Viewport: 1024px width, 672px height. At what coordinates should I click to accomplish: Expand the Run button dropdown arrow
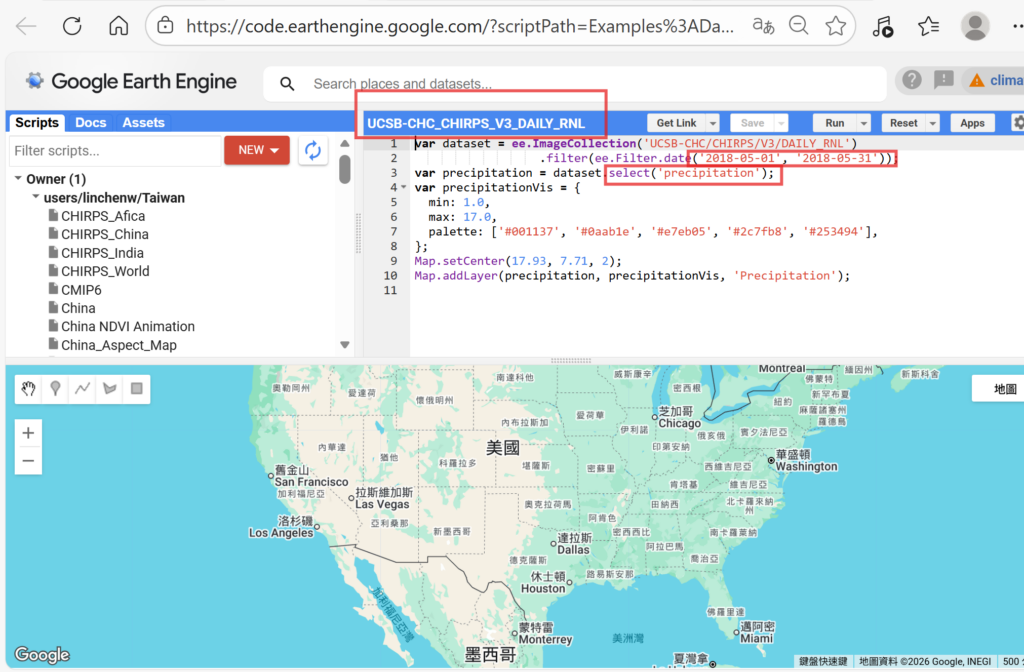[863, 123]
